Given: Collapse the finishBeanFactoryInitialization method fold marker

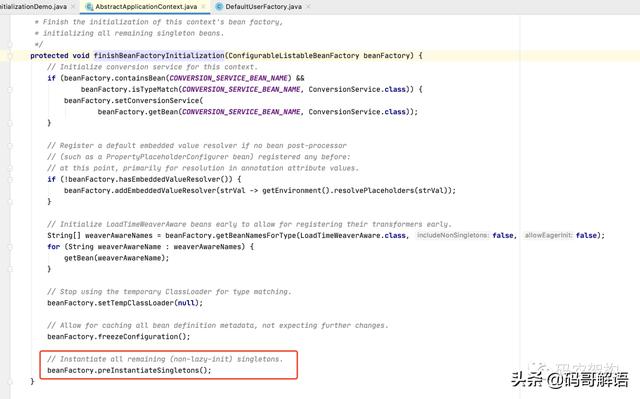Looking at the screenshot, I should pyautogui.click(x=10, y=56).
